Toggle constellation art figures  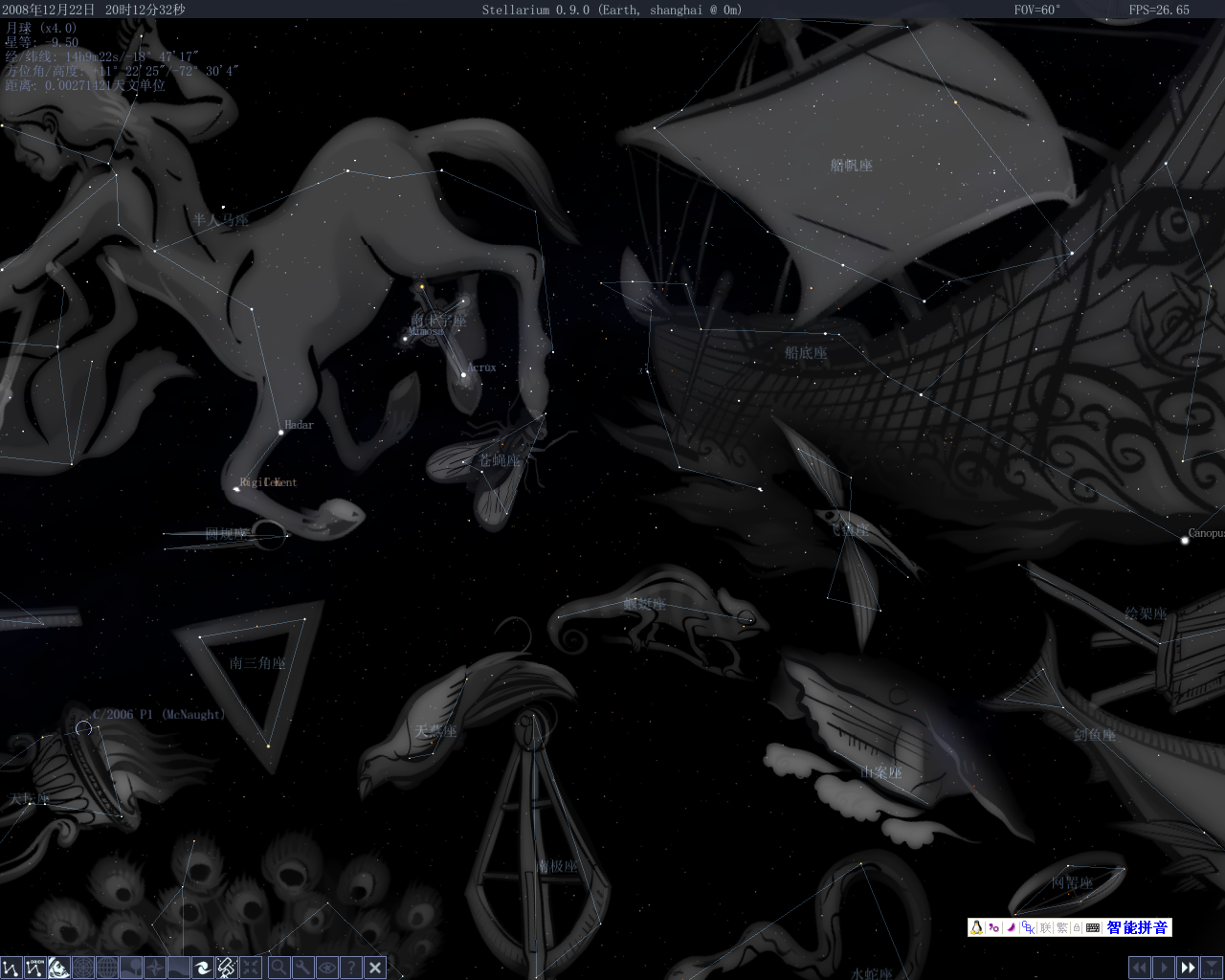tap(59, 968)
